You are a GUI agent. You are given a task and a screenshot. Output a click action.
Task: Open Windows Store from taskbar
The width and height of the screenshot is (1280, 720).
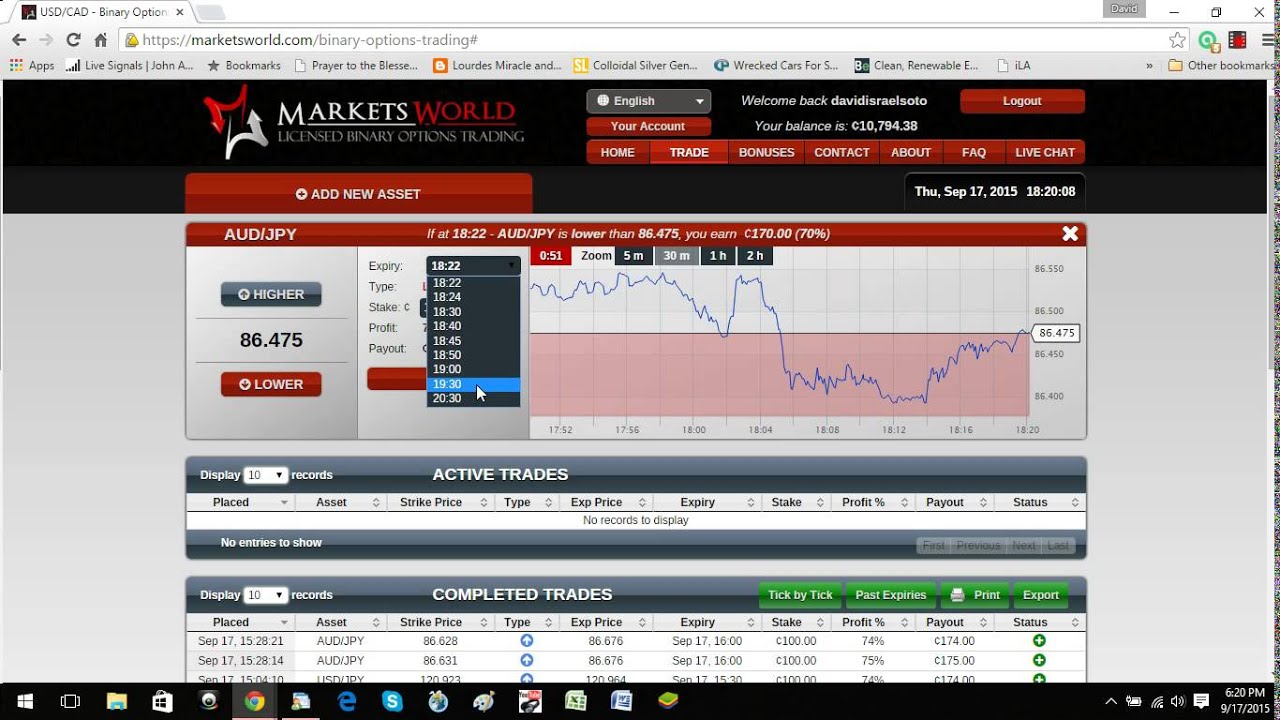162,701
